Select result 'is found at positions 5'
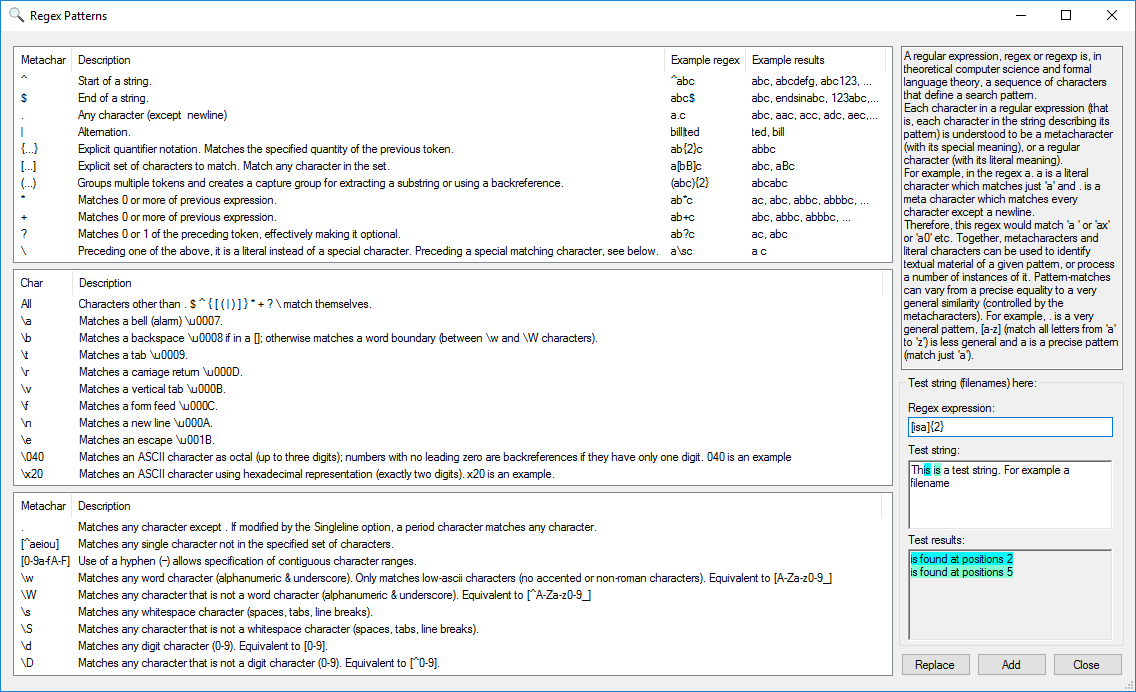 [x=961, y=572]
